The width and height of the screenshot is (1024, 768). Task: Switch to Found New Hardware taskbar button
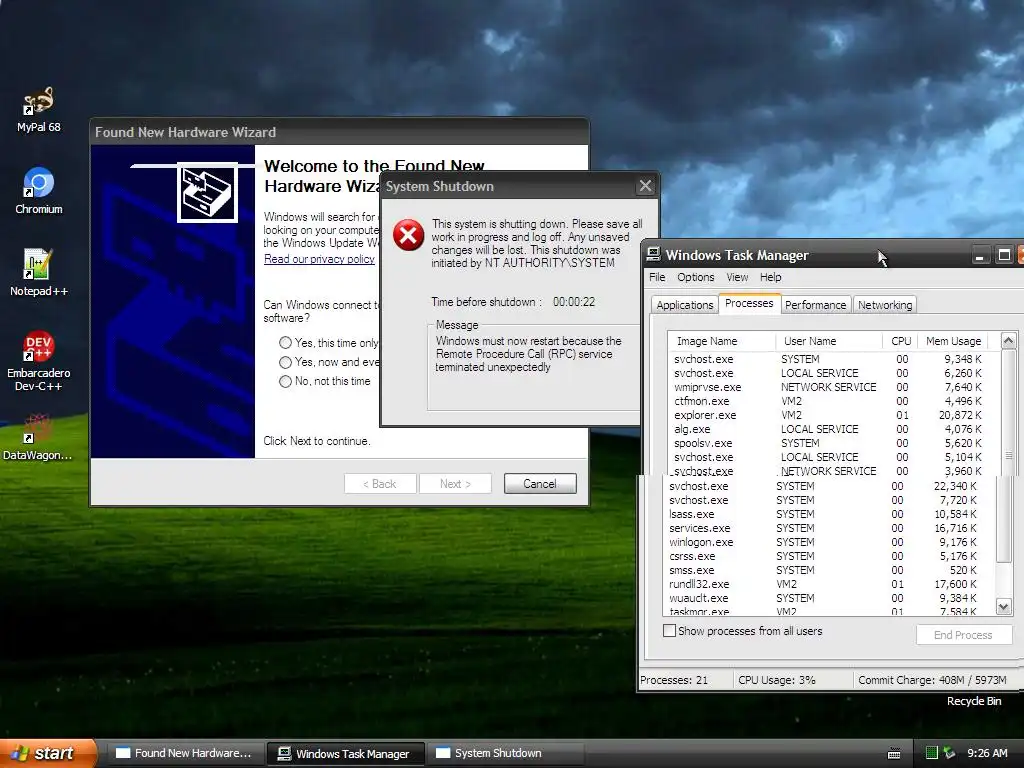(x=185, y=753)
